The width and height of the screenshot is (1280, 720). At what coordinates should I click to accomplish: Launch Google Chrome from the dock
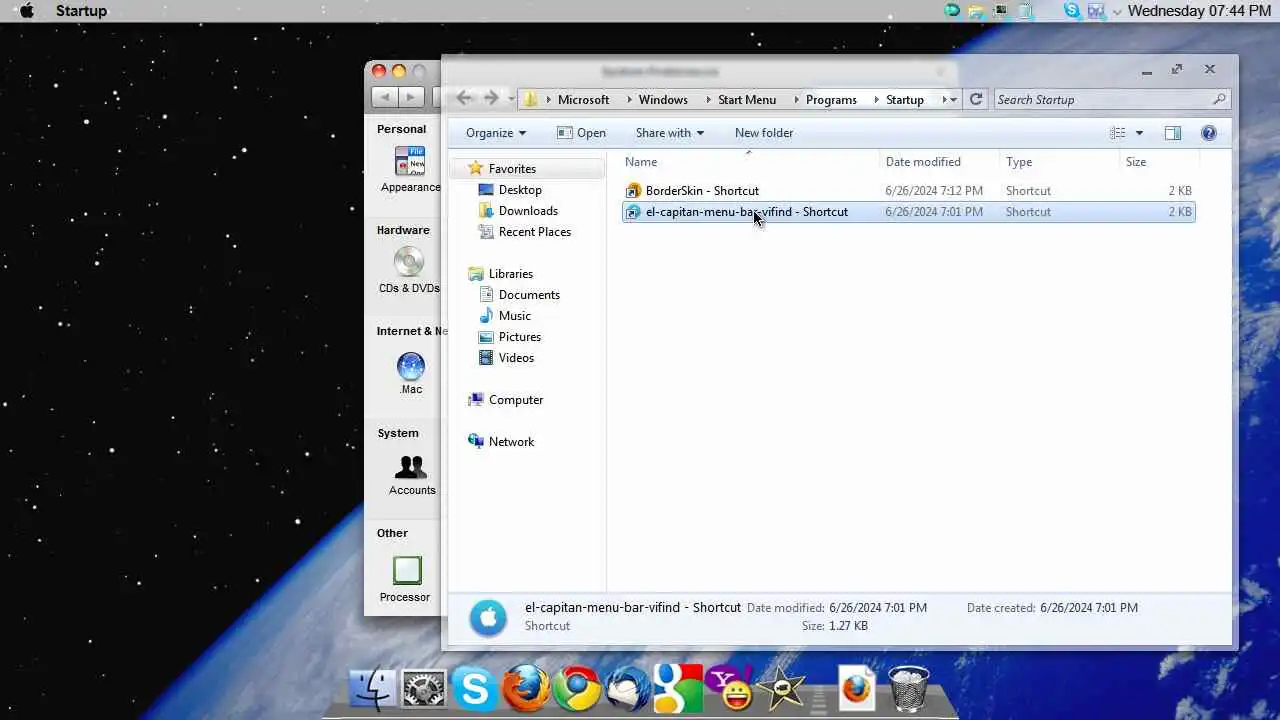tap(577, 689)
